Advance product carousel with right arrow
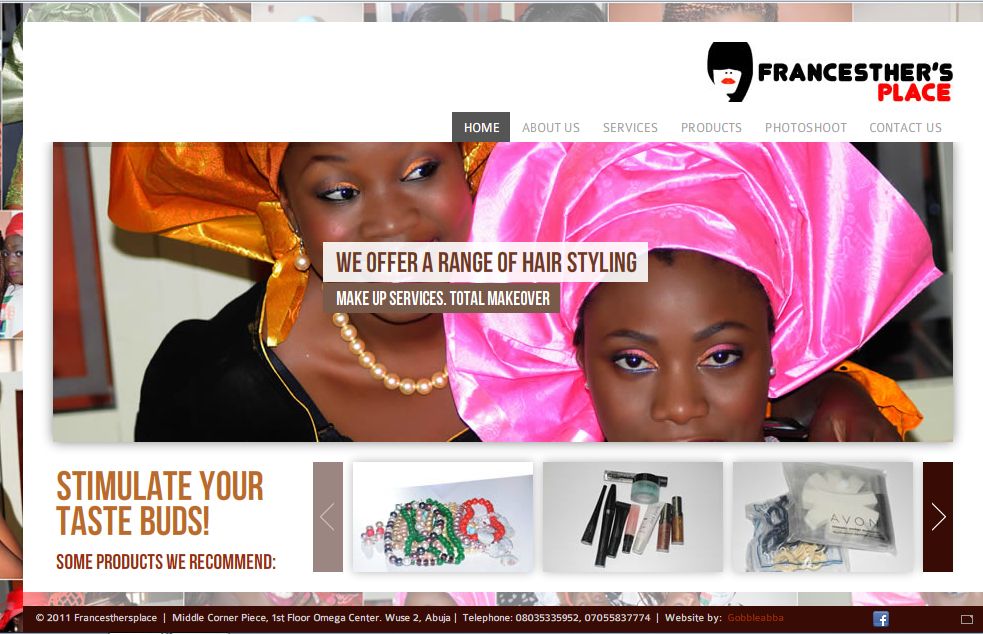Screen dimensions: 983x634 (x=938, y=517)
